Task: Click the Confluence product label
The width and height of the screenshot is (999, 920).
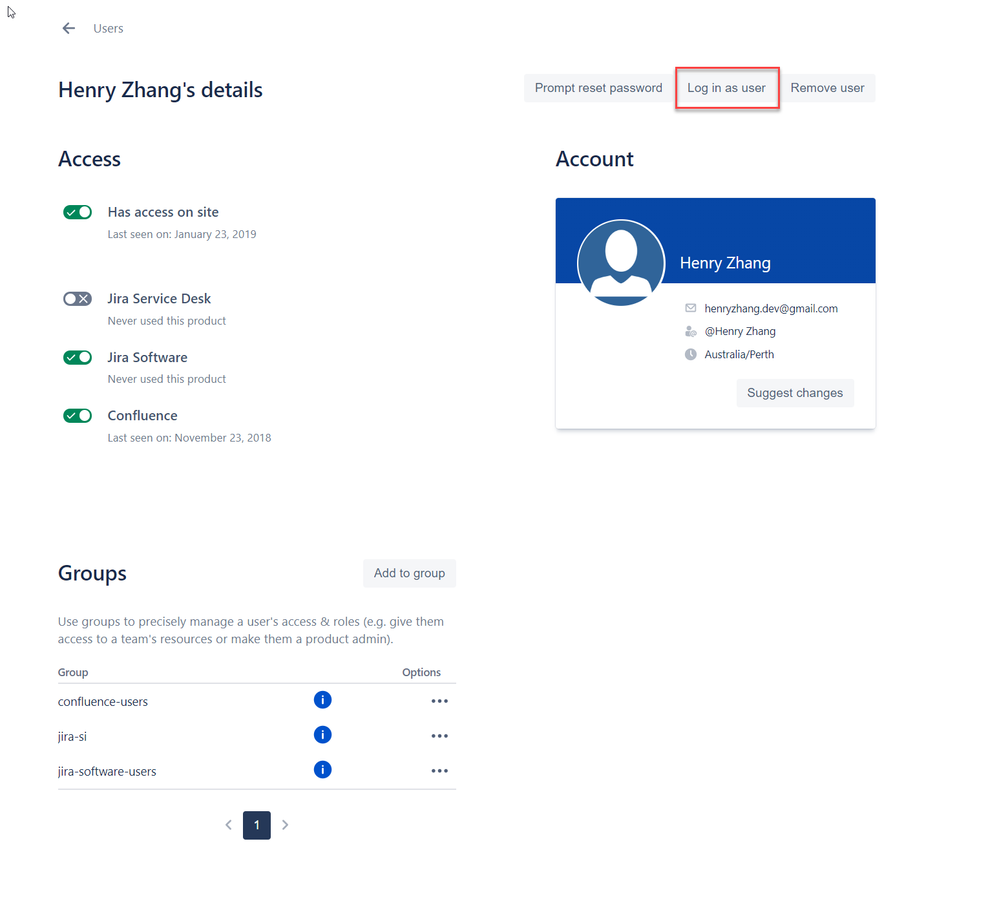Action: point(142,415)
